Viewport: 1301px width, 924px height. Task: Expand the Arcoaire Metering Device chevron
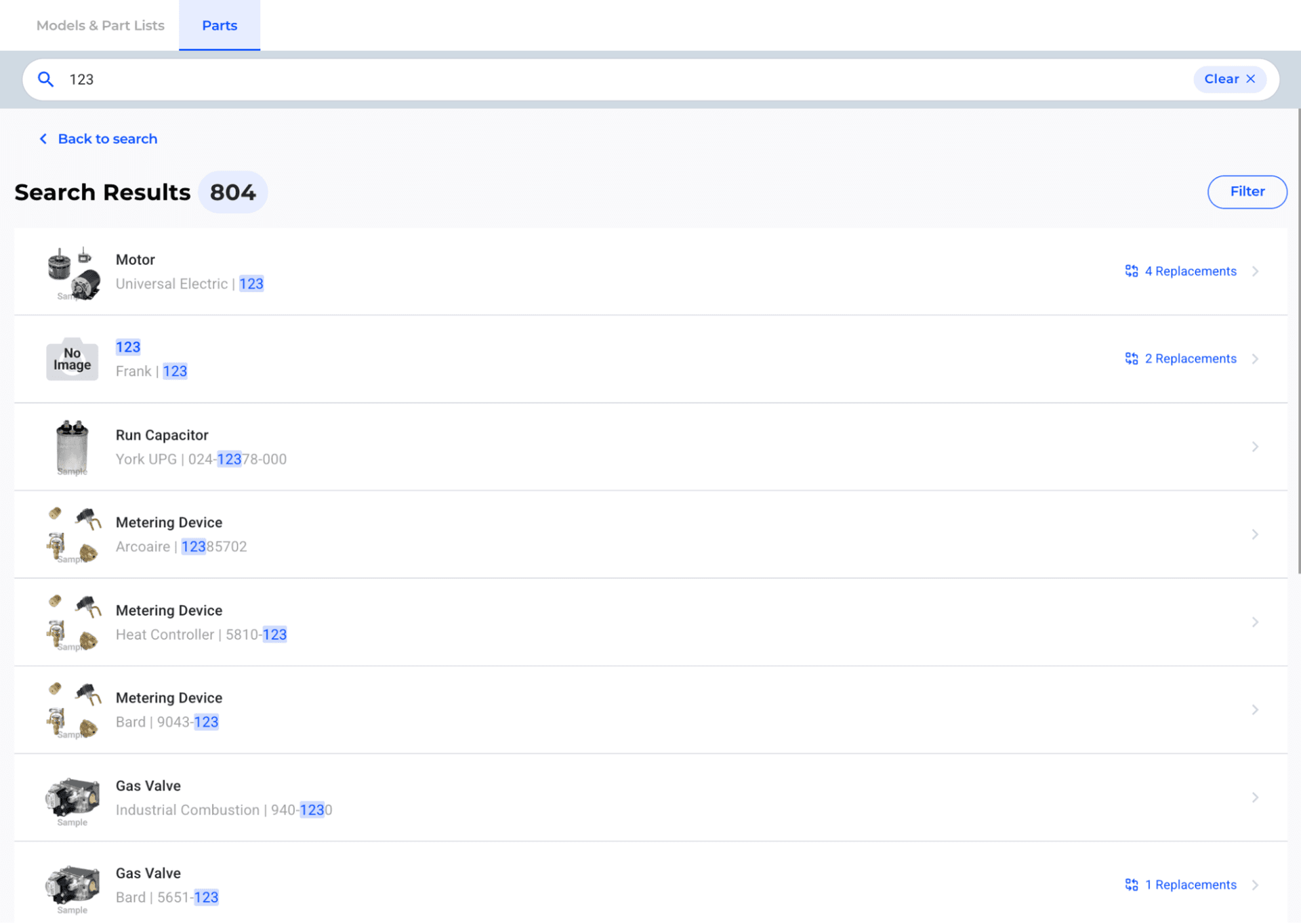pos(1255,534)
